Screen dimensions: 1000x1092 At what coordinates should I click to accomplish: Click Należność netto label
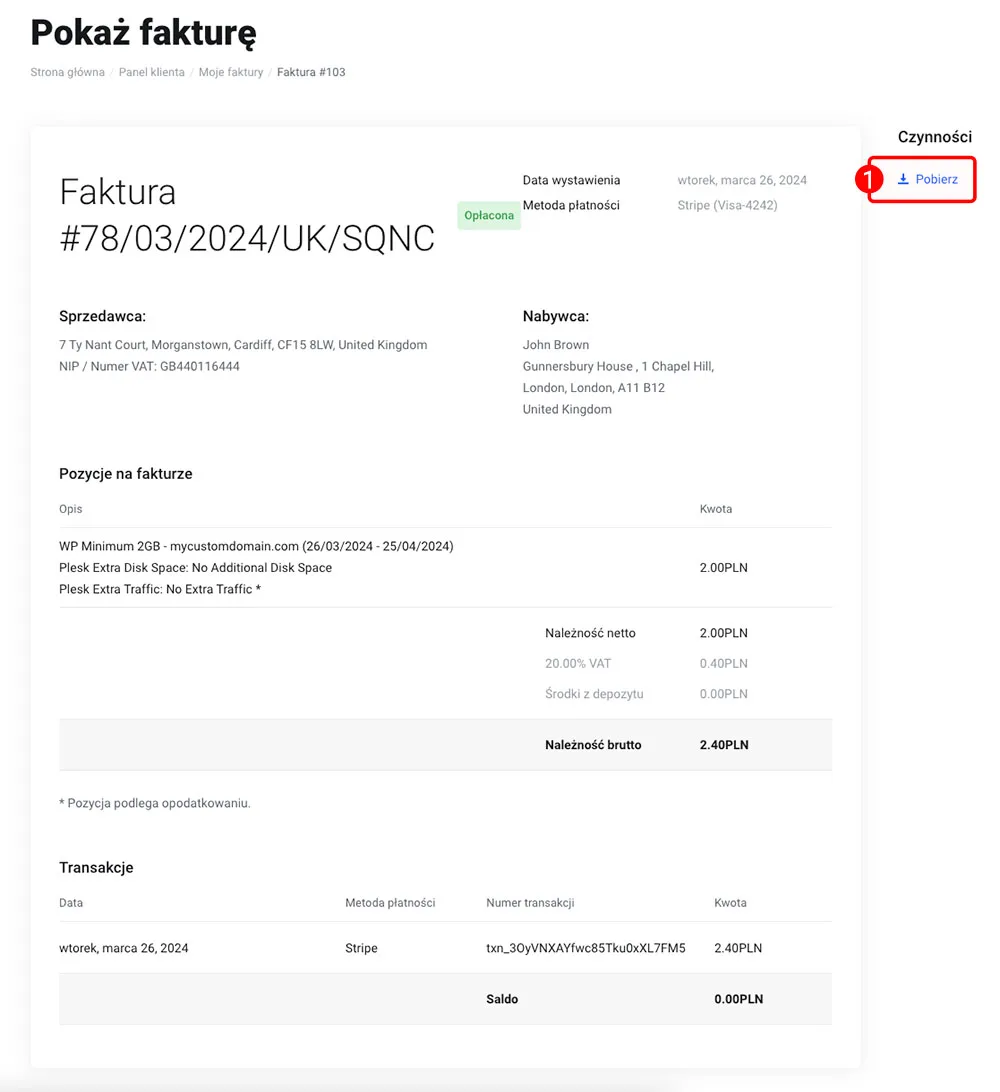point(591,633)
